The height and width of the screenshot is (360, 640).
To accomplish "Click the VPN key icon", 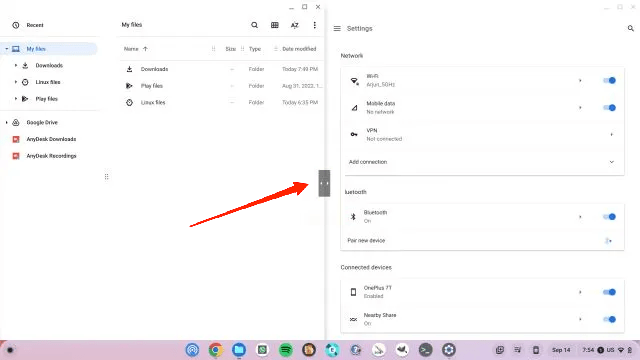I will click(354, 135).
